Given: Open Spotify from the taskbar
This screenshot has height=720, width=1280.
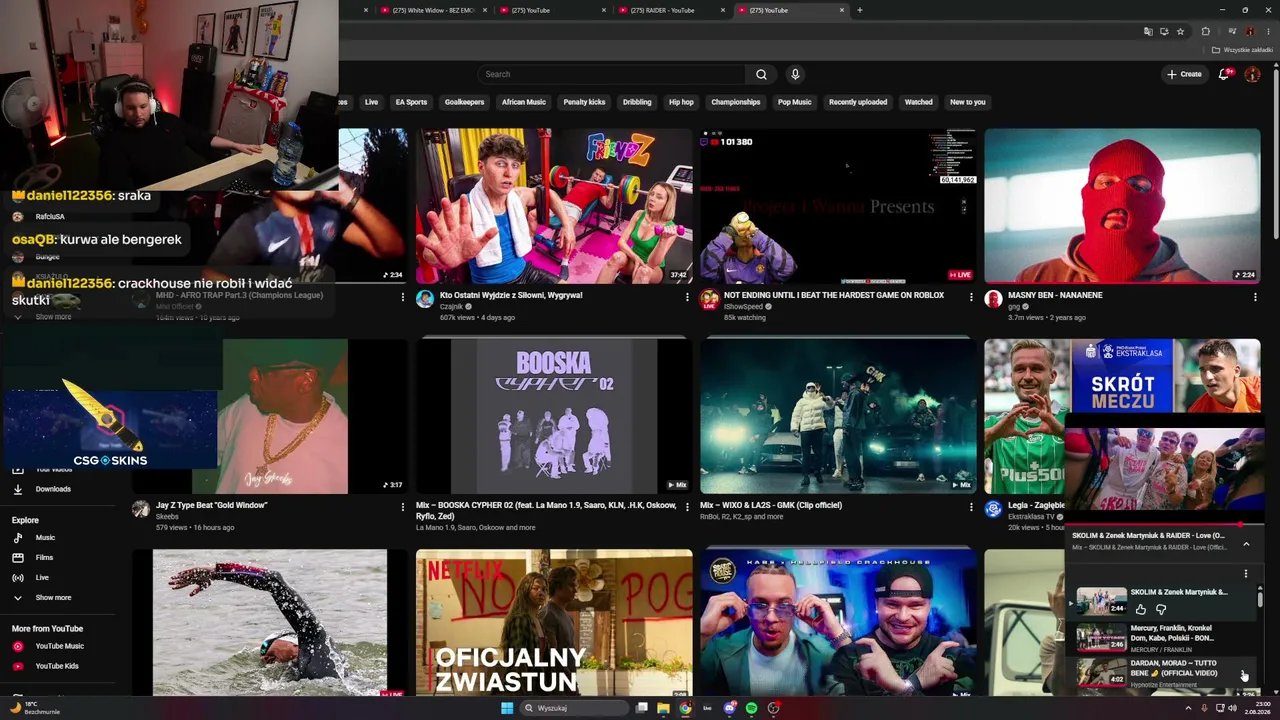Looking at the screenshot, I should [752, 708].
